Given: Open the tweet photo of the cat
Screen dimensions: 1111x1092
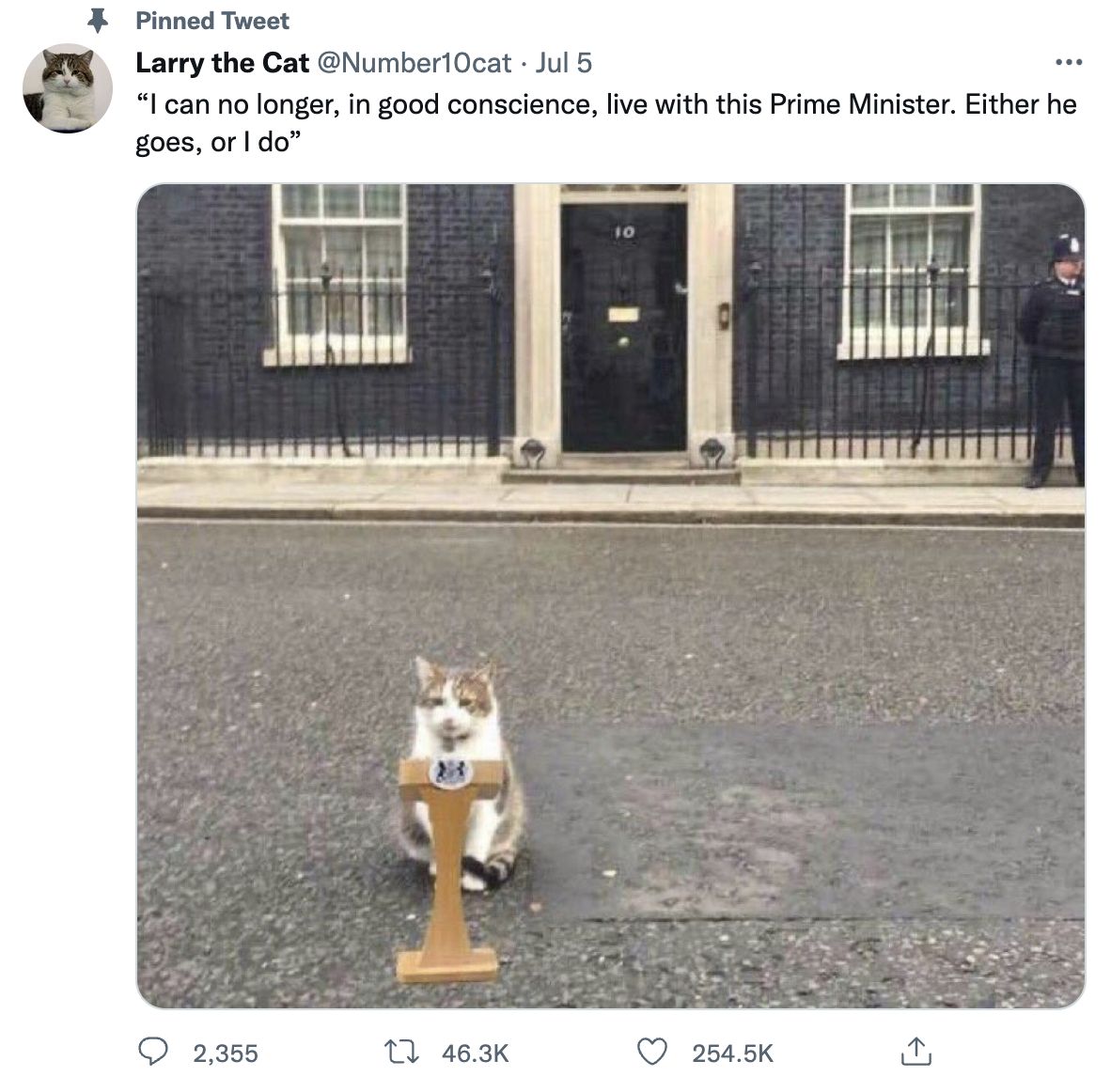Looking at the screenshot, I should click(610, 596).
